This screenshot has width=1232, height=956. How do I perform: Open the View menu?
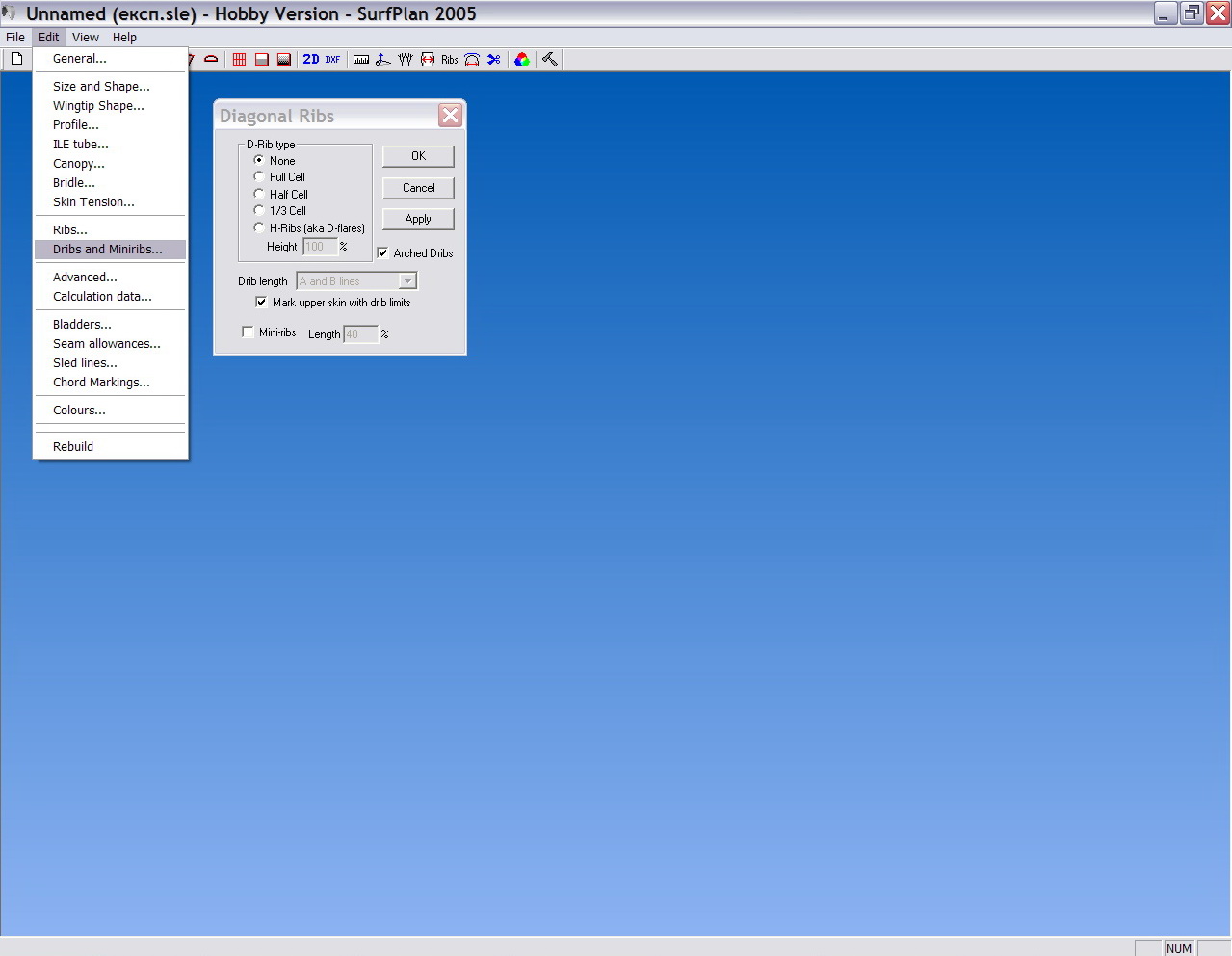click(x=85, y=38)
